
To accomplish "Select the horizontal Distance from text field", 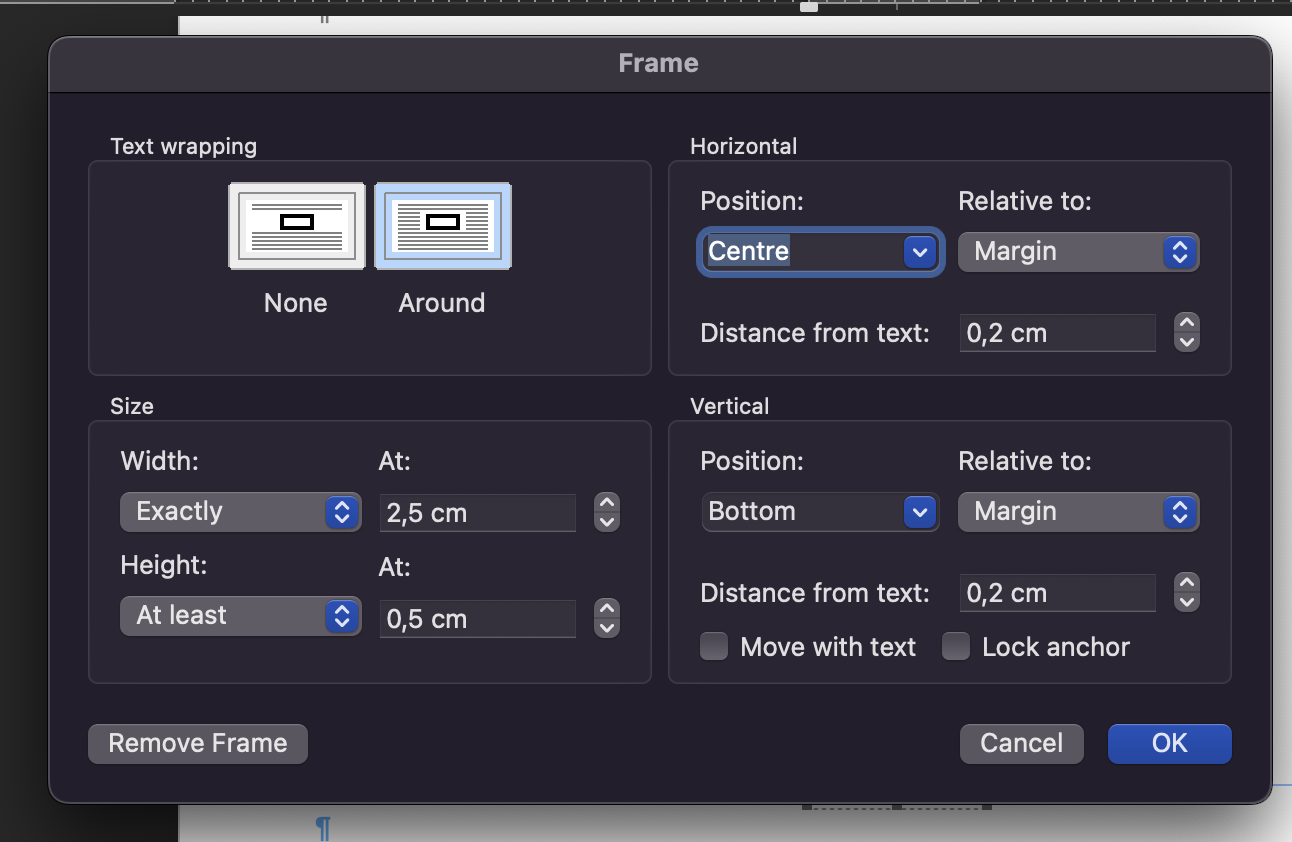I will 1057,332.
